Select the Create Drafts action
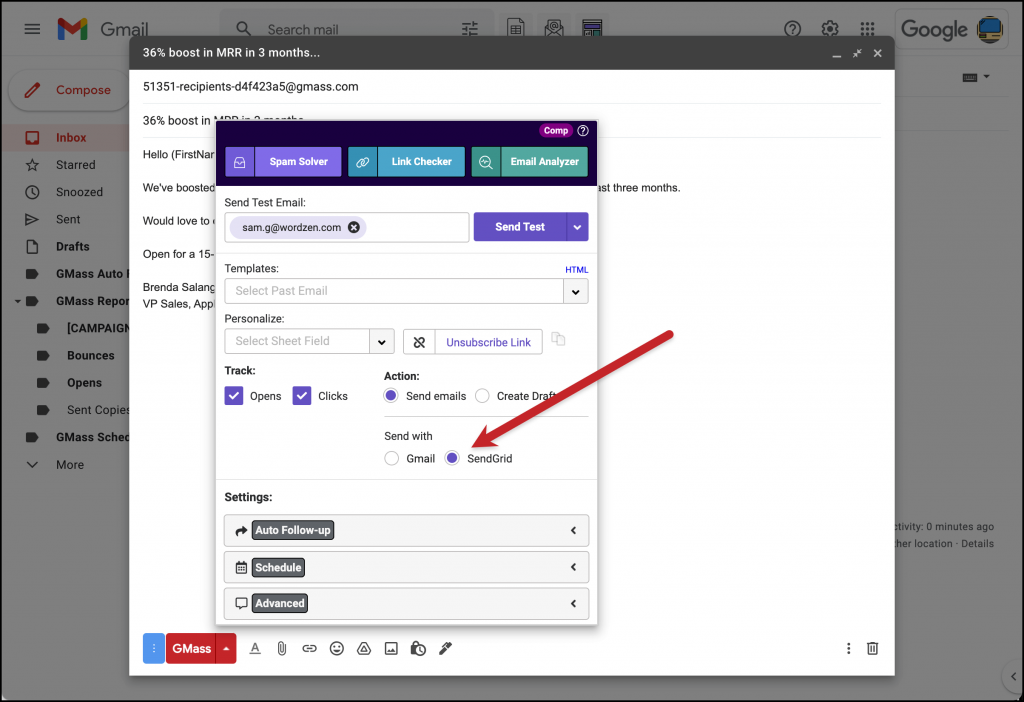This screenshot has height=702, width=1024. (x=482, y=395)
